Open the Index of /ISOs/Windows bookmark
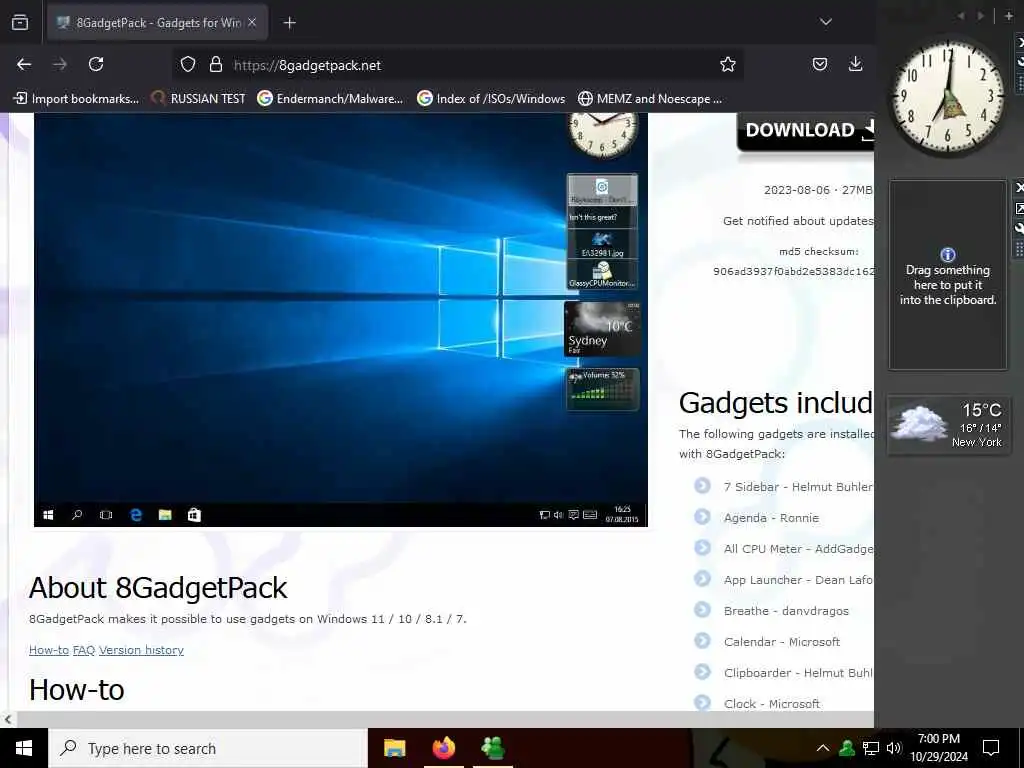Screen dimensions: 1024x768 490,99
